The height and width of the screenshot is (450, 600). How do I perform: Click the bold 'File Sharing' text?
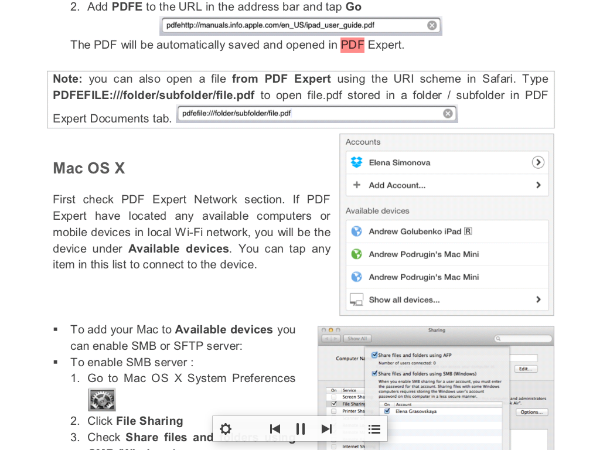point(150,421)
